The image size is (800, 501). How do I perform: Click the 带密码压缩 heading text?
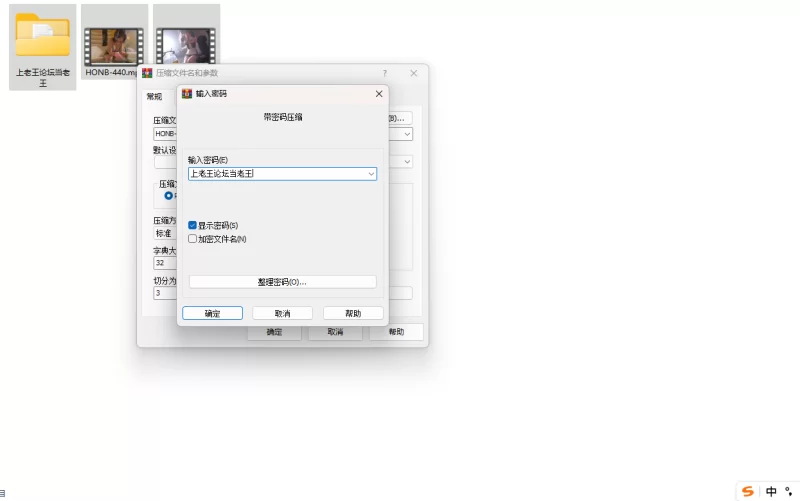(283, 117)
